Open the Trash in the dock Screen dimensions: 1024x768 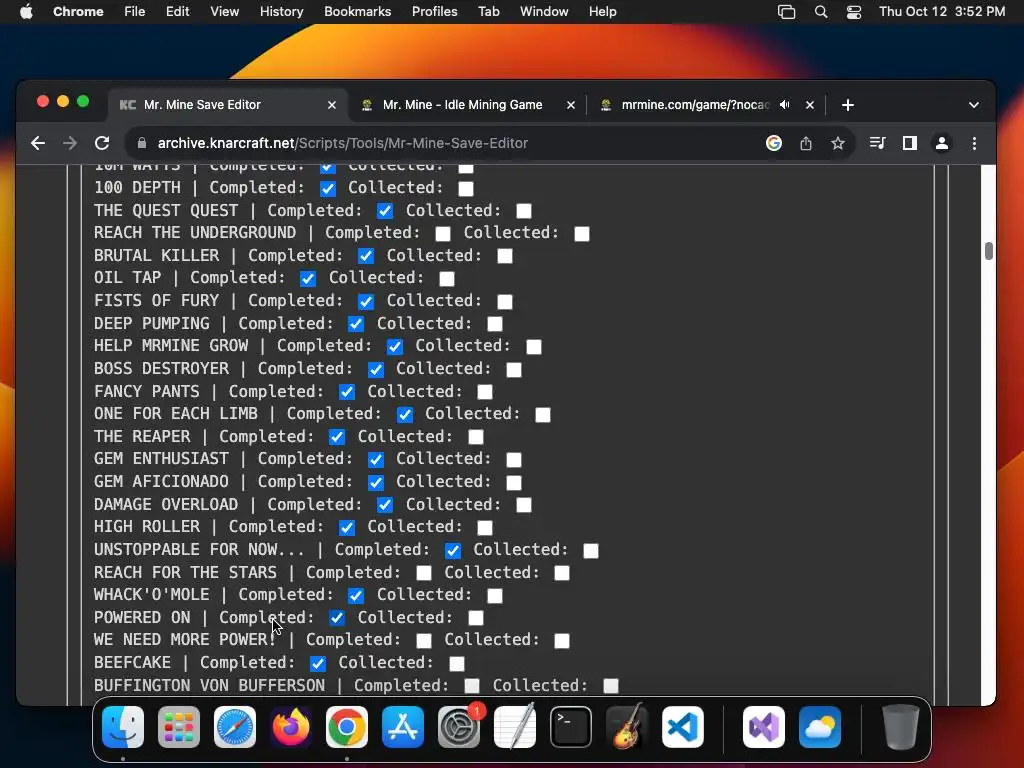(x=901, y=727)
